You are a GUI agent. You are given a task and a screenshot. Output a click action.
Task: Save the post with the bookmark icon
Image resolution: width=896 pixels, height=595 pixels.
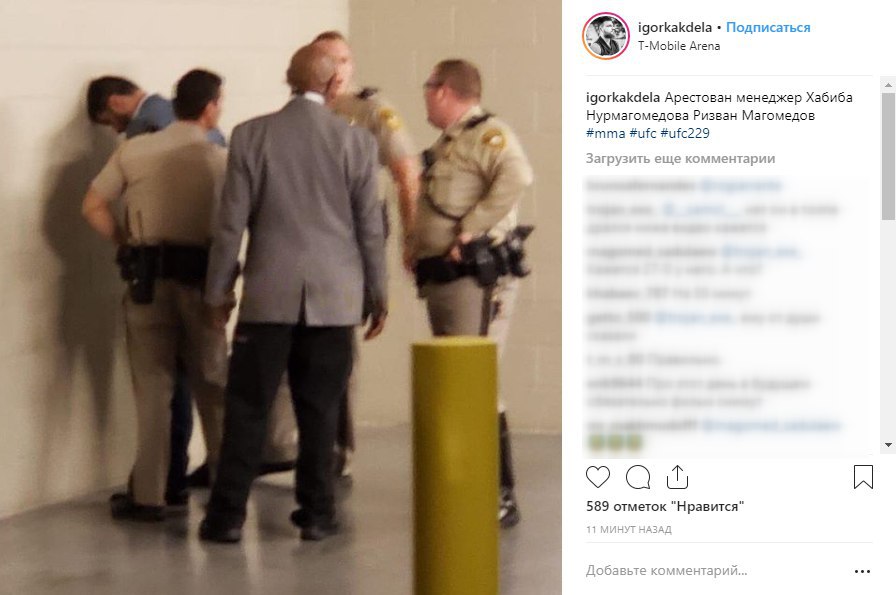[x=863, y=477]
